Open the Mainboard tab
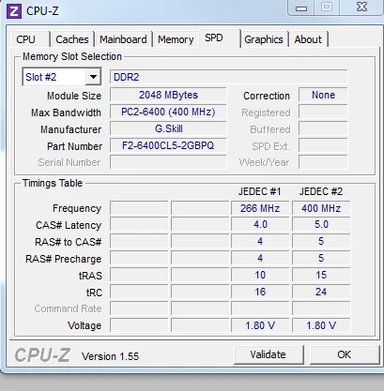 tap(123, 39)
